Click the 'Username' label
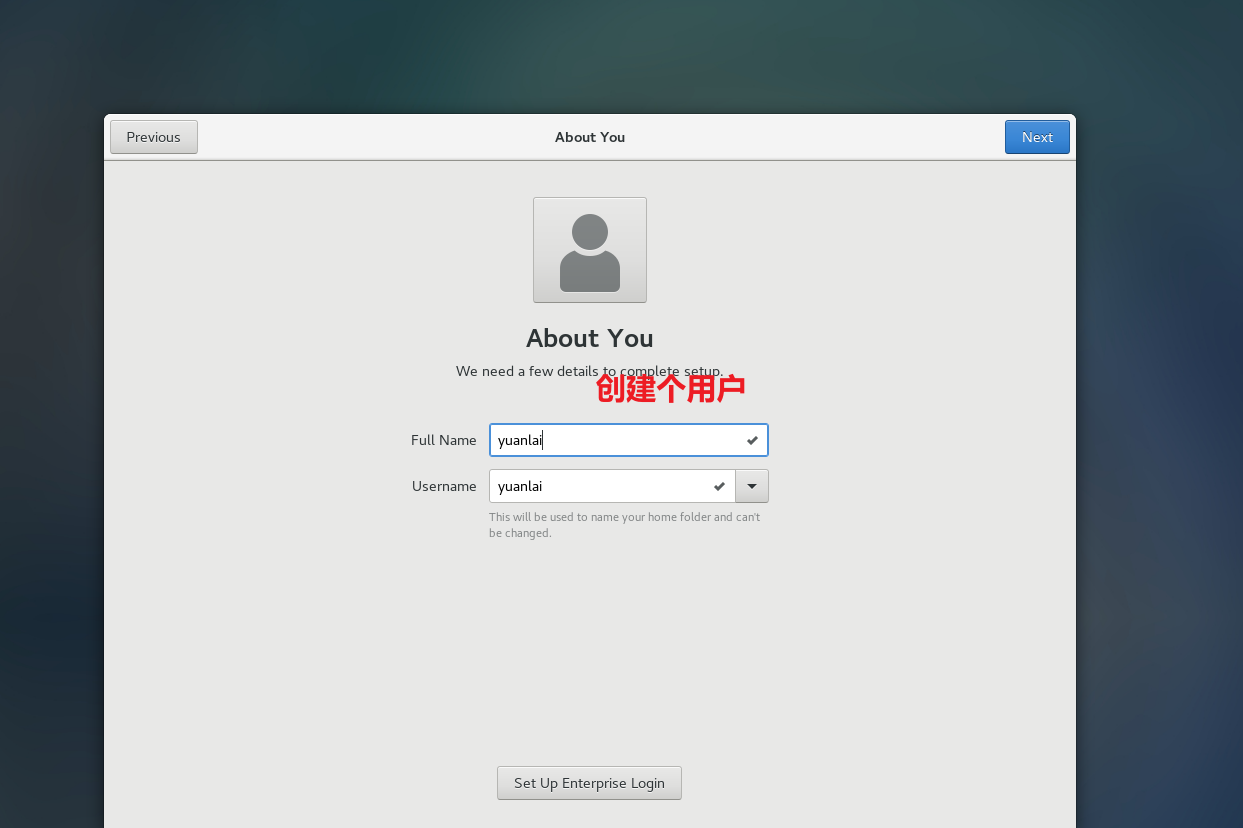Screen dimensions: 1243x828 click(444, 486)
